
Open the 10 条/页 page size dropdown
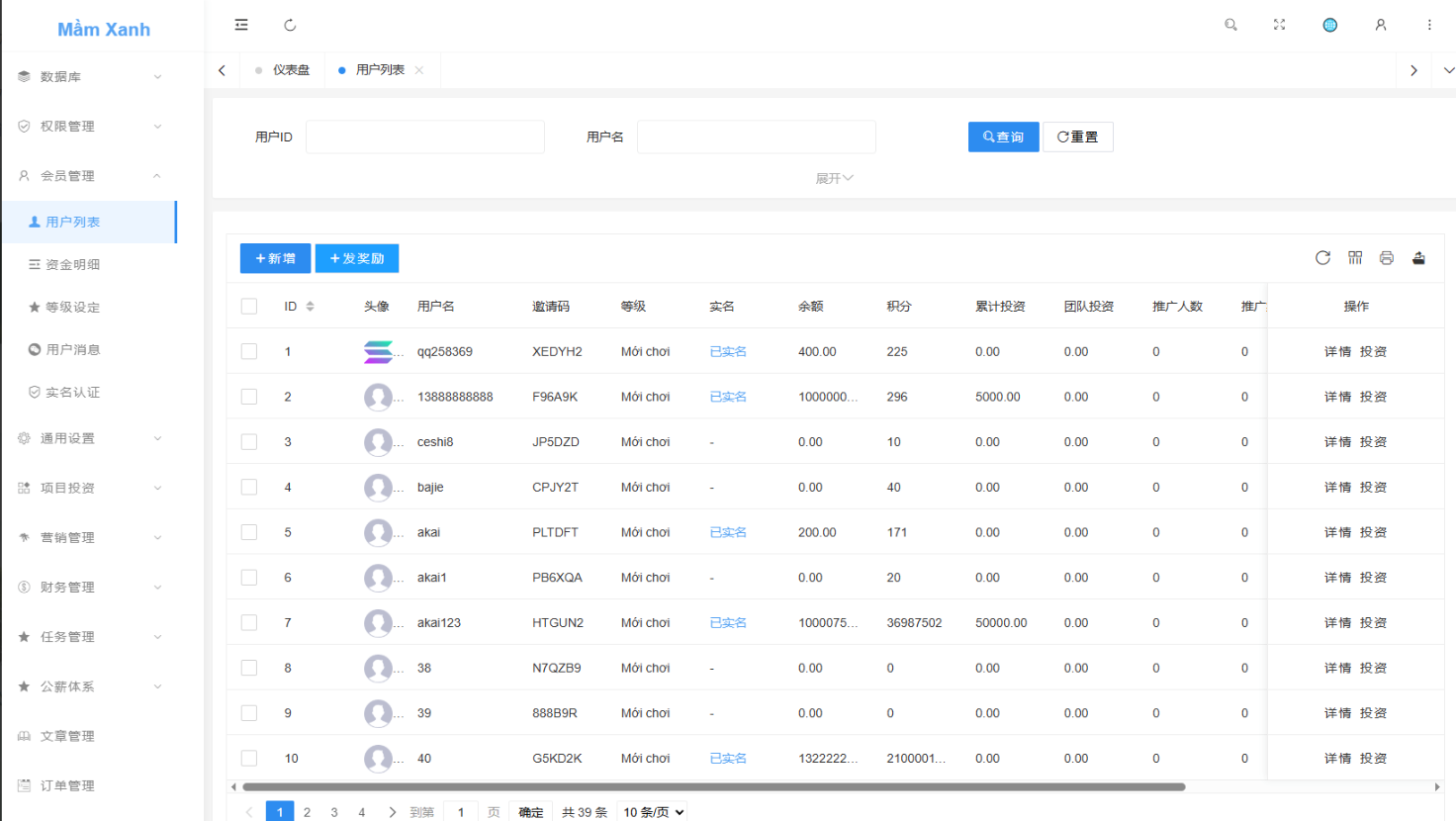[653, 812]
